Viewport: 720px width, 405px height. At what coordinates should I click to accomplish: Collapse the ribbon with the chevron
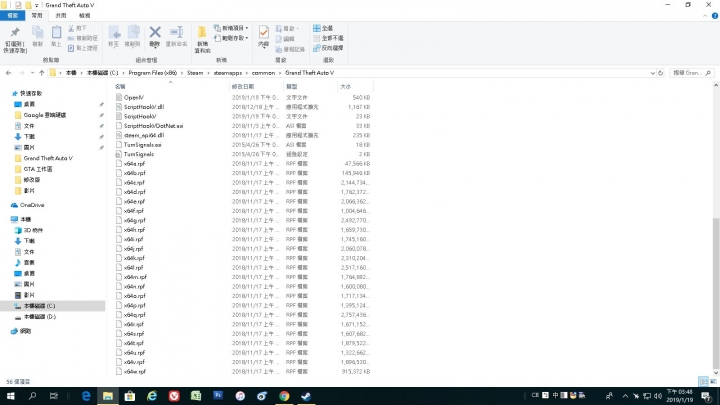tap(705, 16)
